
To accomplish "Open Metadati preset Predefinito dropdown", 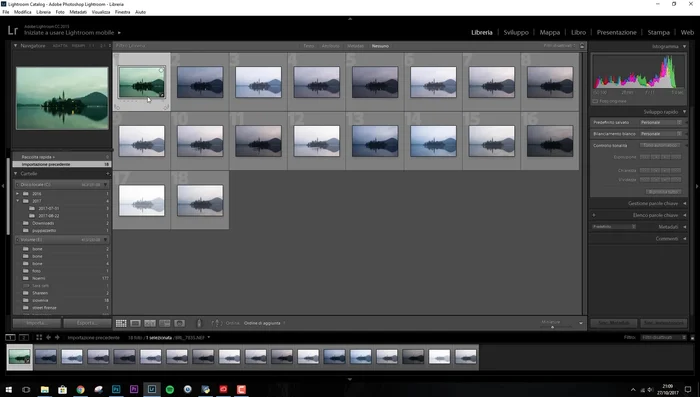I will pos(614,227).
